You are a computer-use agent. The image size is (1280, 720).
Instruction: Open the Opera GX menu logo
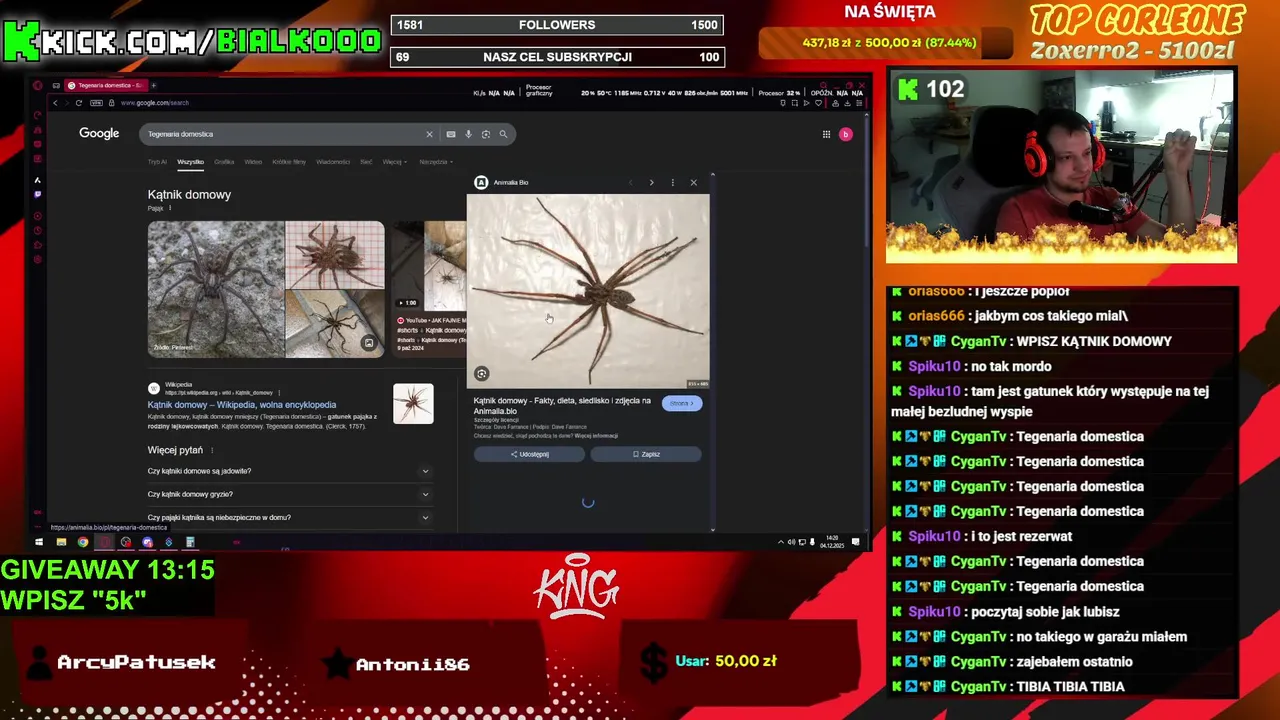37,86
